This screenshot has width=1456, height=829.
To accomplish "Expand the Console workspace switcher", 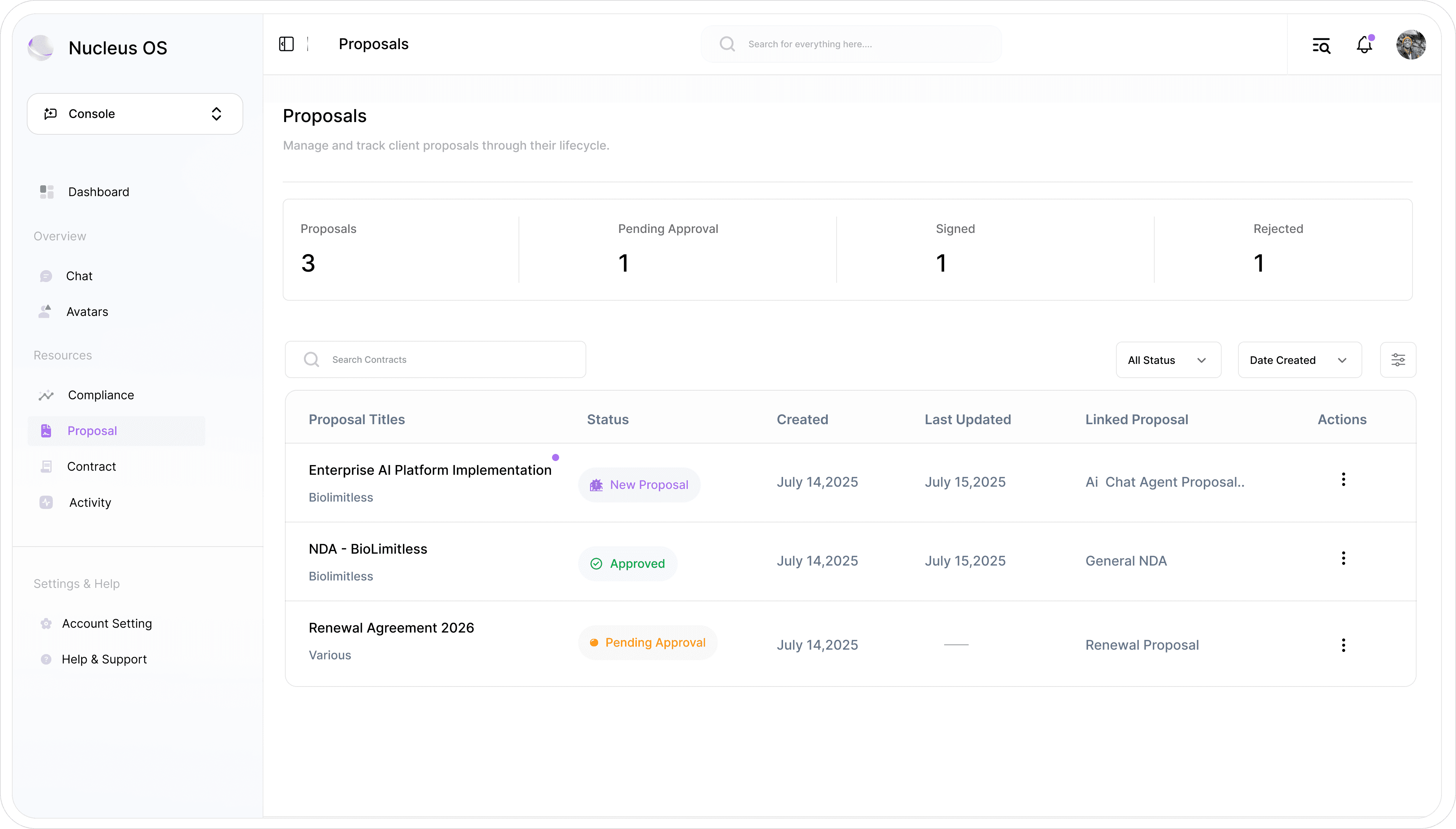I will click(135, 114).
